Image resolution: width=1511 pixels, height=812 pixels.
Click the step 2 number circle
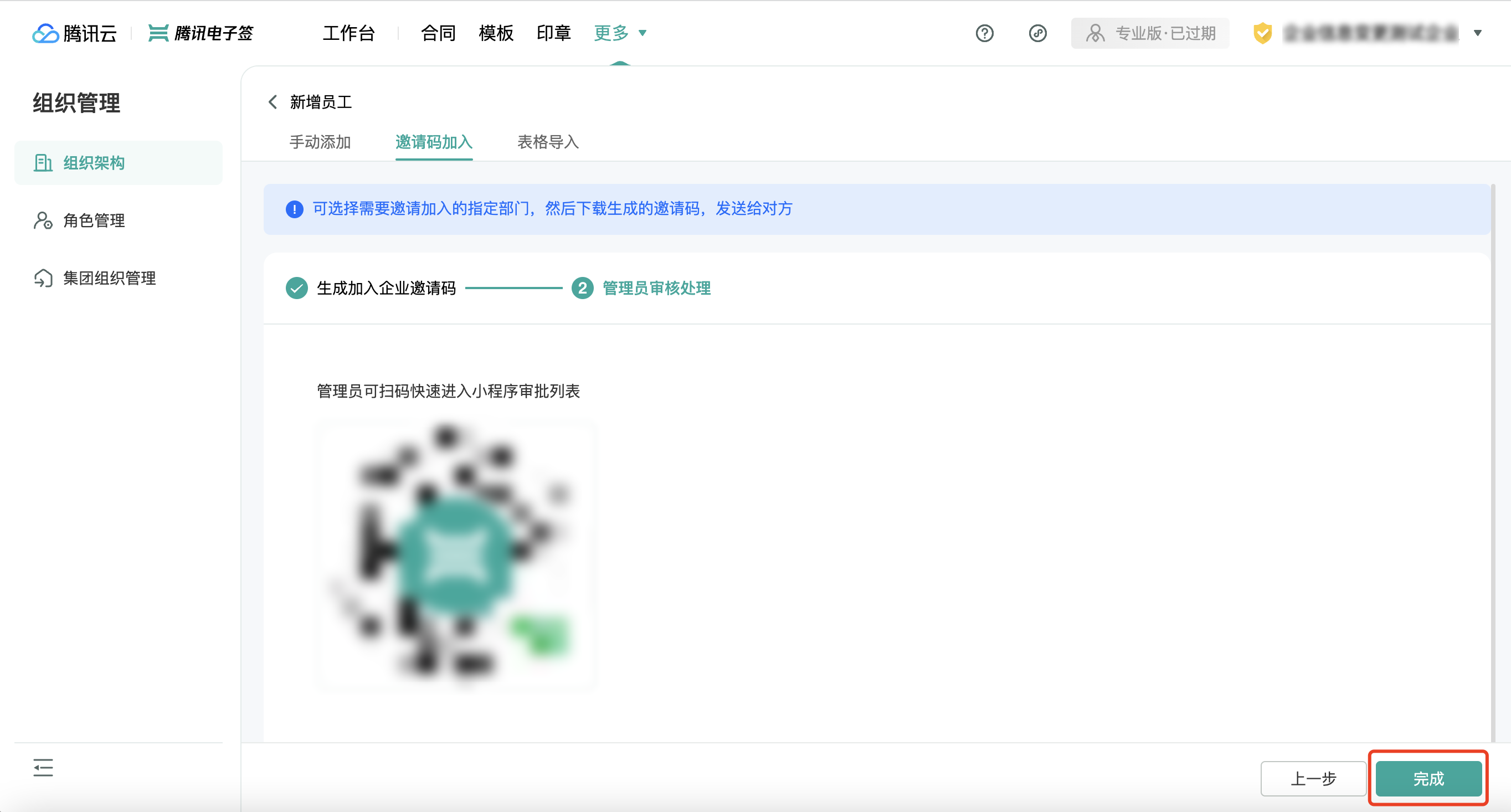(x=583, y=288)
